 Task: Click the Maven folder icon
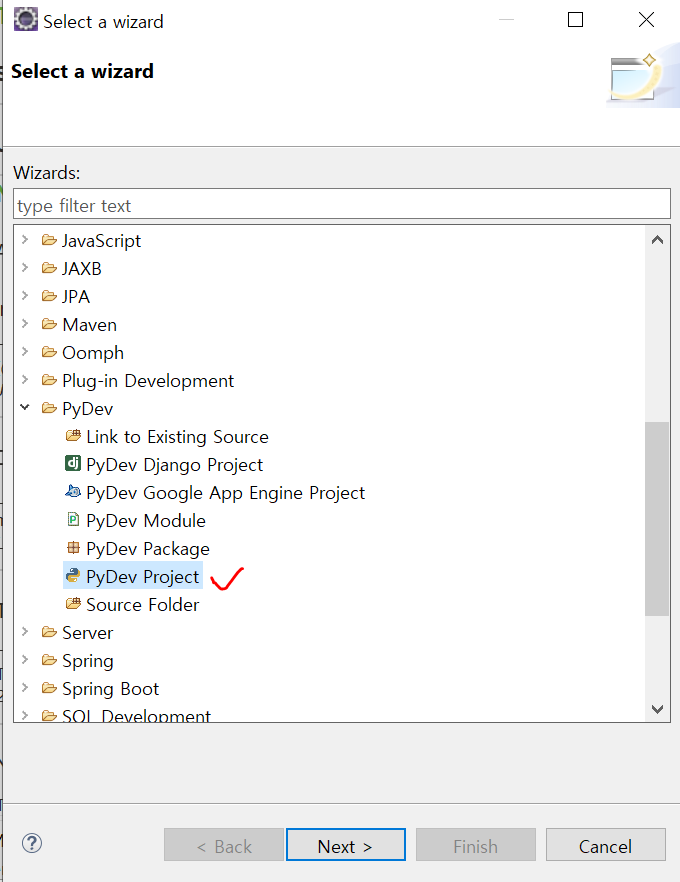click(49, 325)
